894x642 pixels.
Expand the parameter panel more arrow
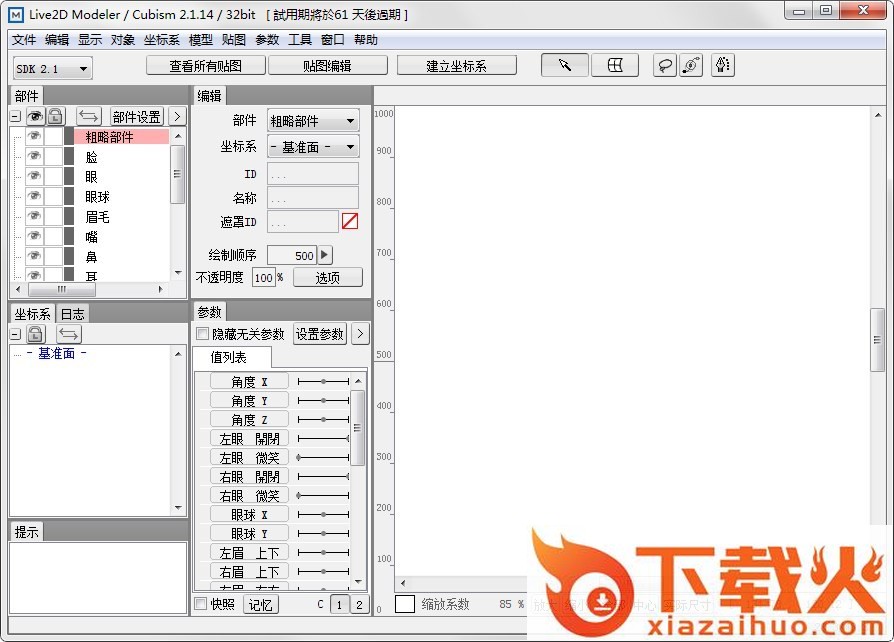(360, 334)
